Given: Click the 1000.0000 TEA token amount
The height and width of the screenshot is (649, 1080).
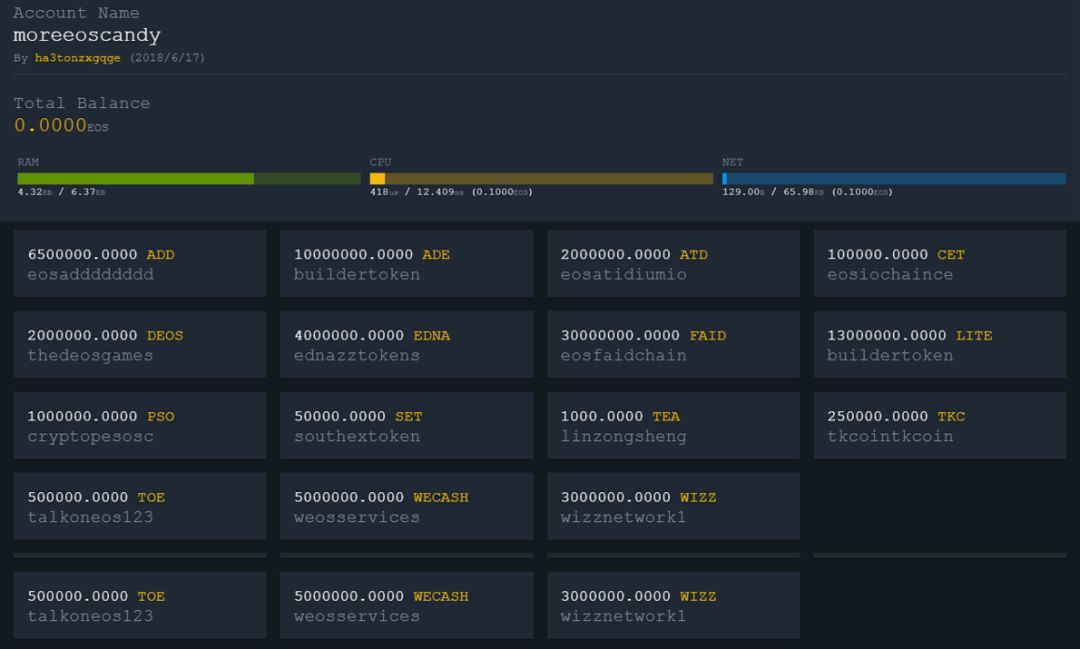Looking at the screenshot, I should click(x=620, y=416).
